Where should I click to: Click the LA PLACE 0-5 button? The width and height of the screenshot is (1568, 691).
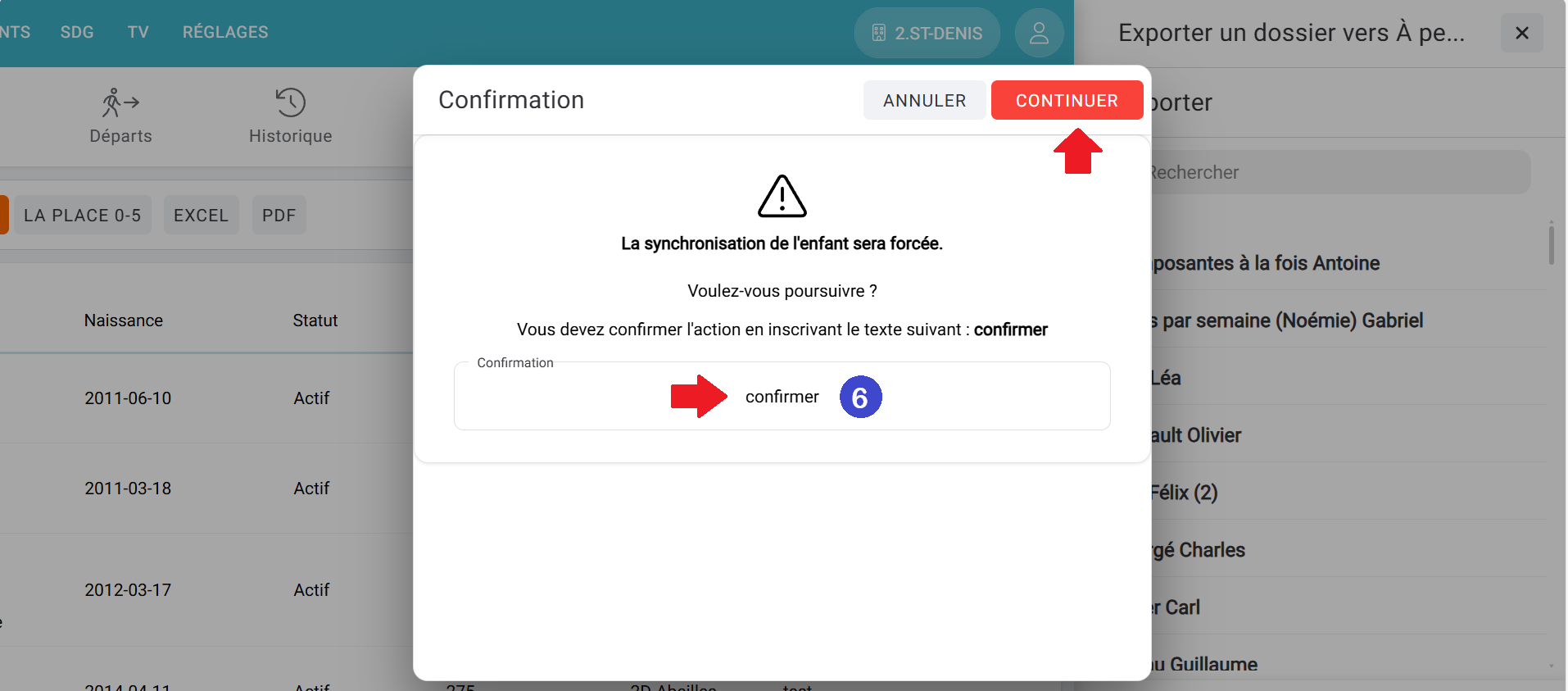tap(82, 215)
